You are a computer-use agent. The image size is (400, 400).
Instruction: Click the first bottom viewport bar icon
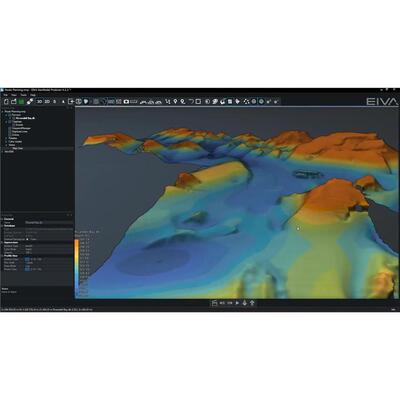[x=214, y=303]
